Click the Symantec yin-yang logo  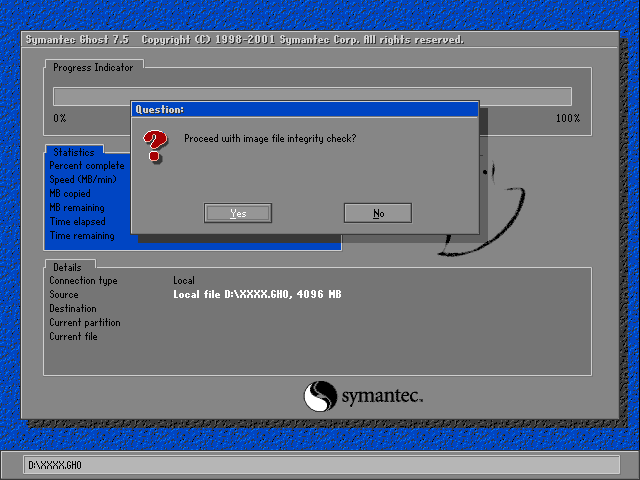(320, 396)
